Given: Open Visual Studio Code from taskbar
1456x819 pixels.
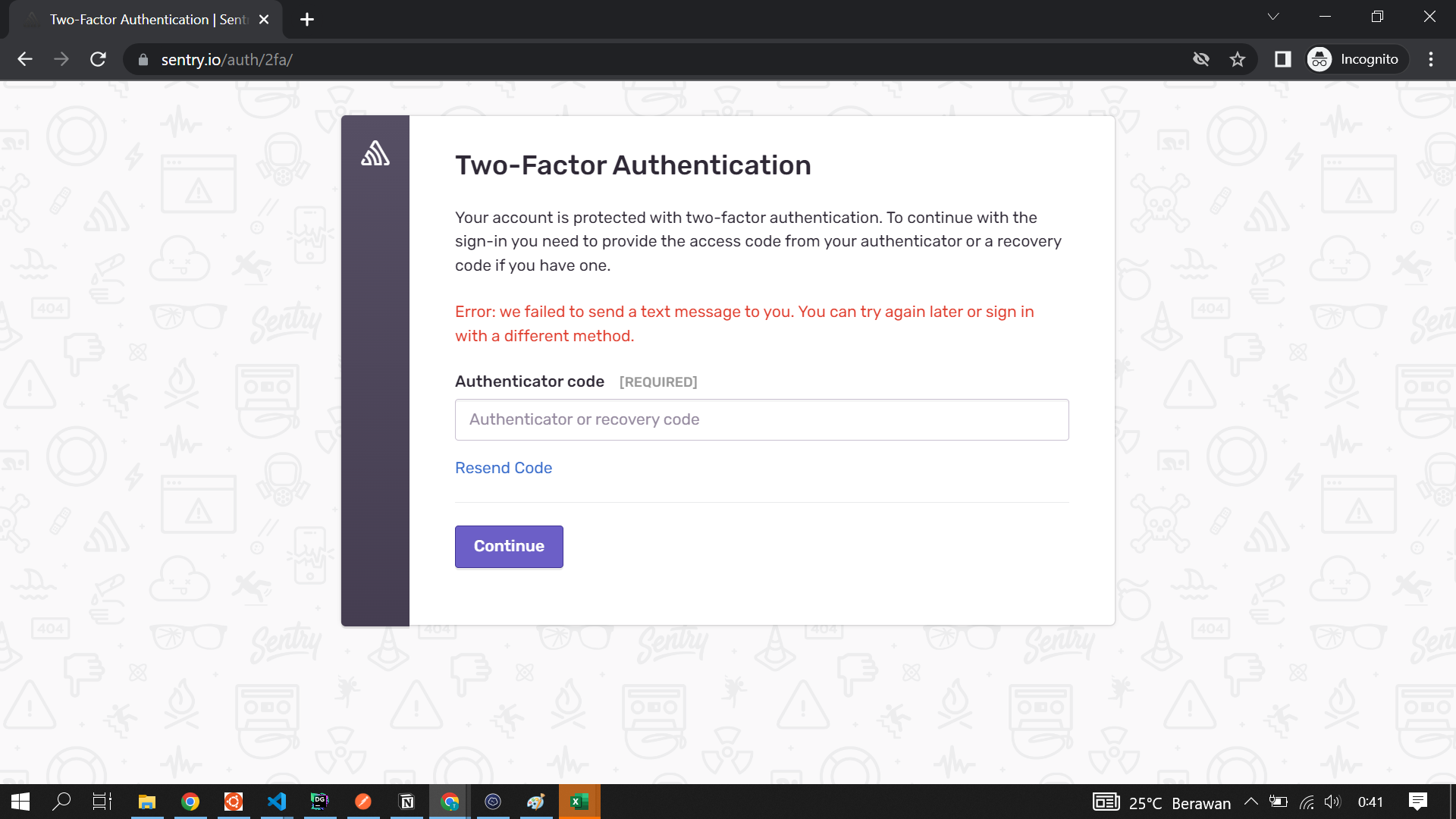Looking at the screenshot, I should [277, 802].
